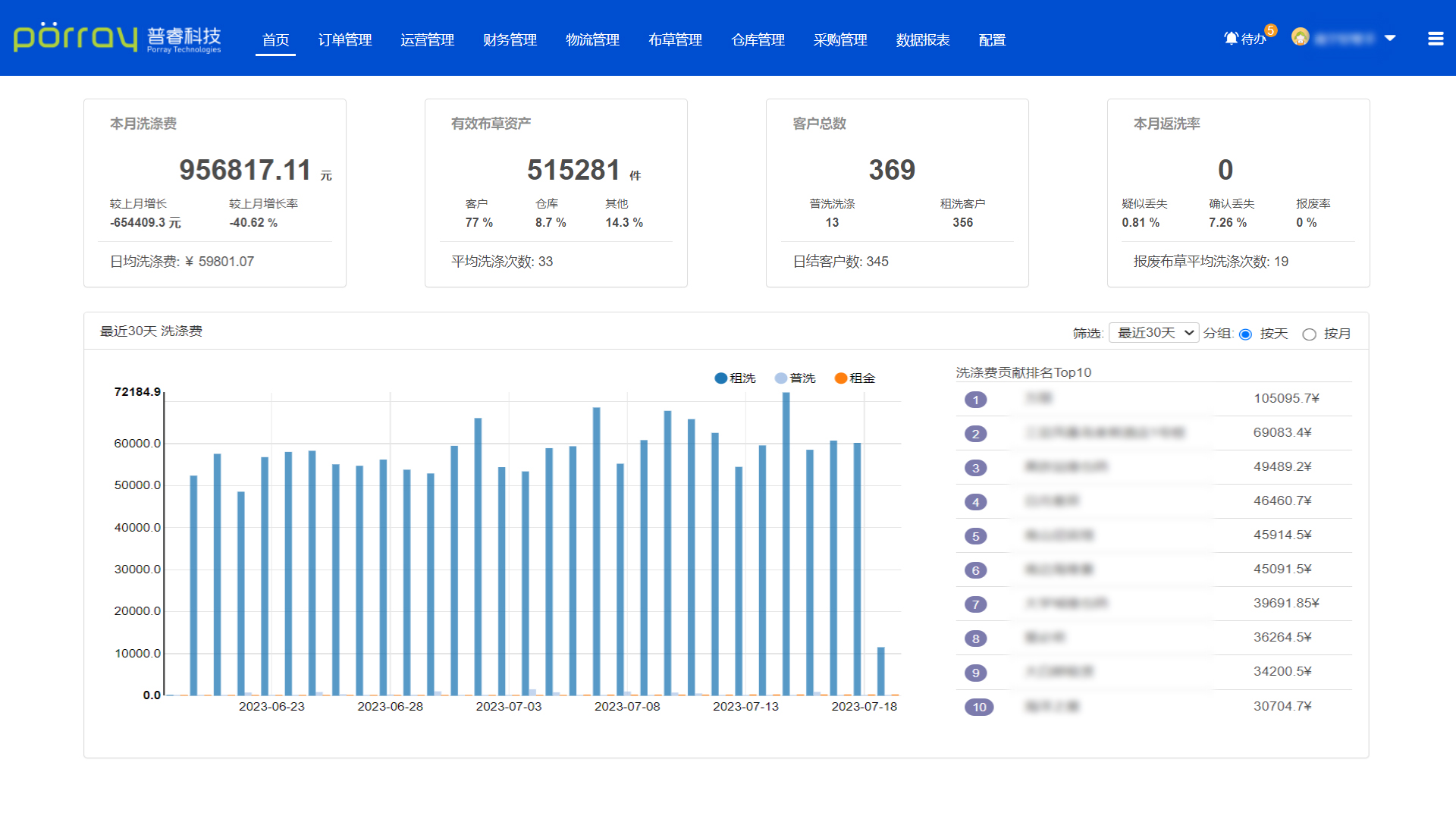The height and width of the screenshot is (819, 1456).
Task: Go to the 订单管理 menu
Action: (344, 40)
